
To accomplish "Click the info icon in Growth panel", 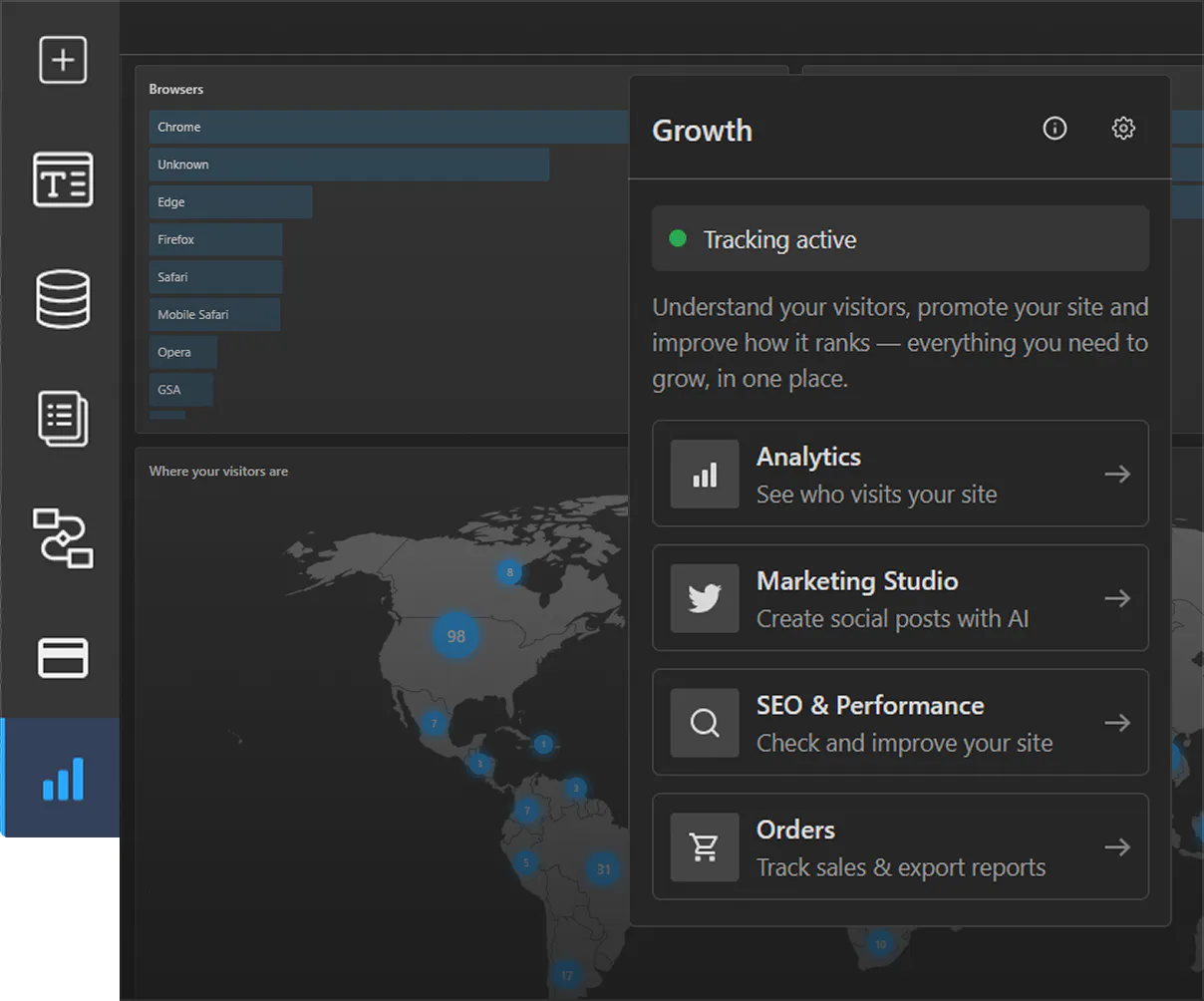I will coord(1054,128).
